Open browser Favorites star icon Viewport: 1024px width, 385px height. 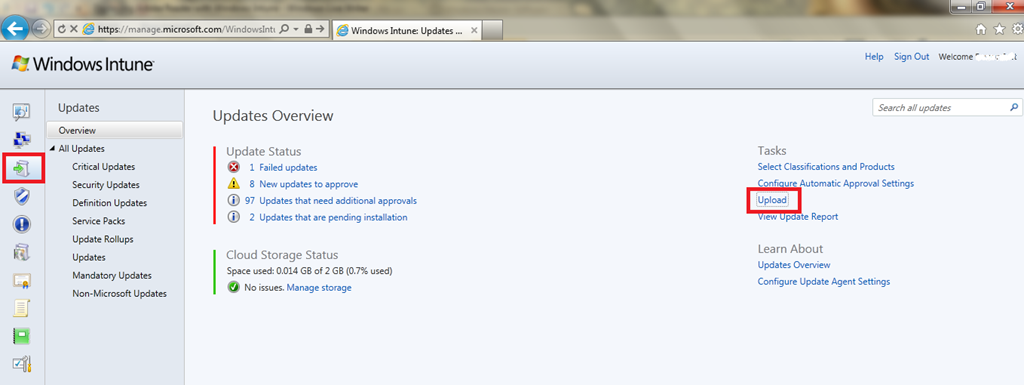click(999, 29)
